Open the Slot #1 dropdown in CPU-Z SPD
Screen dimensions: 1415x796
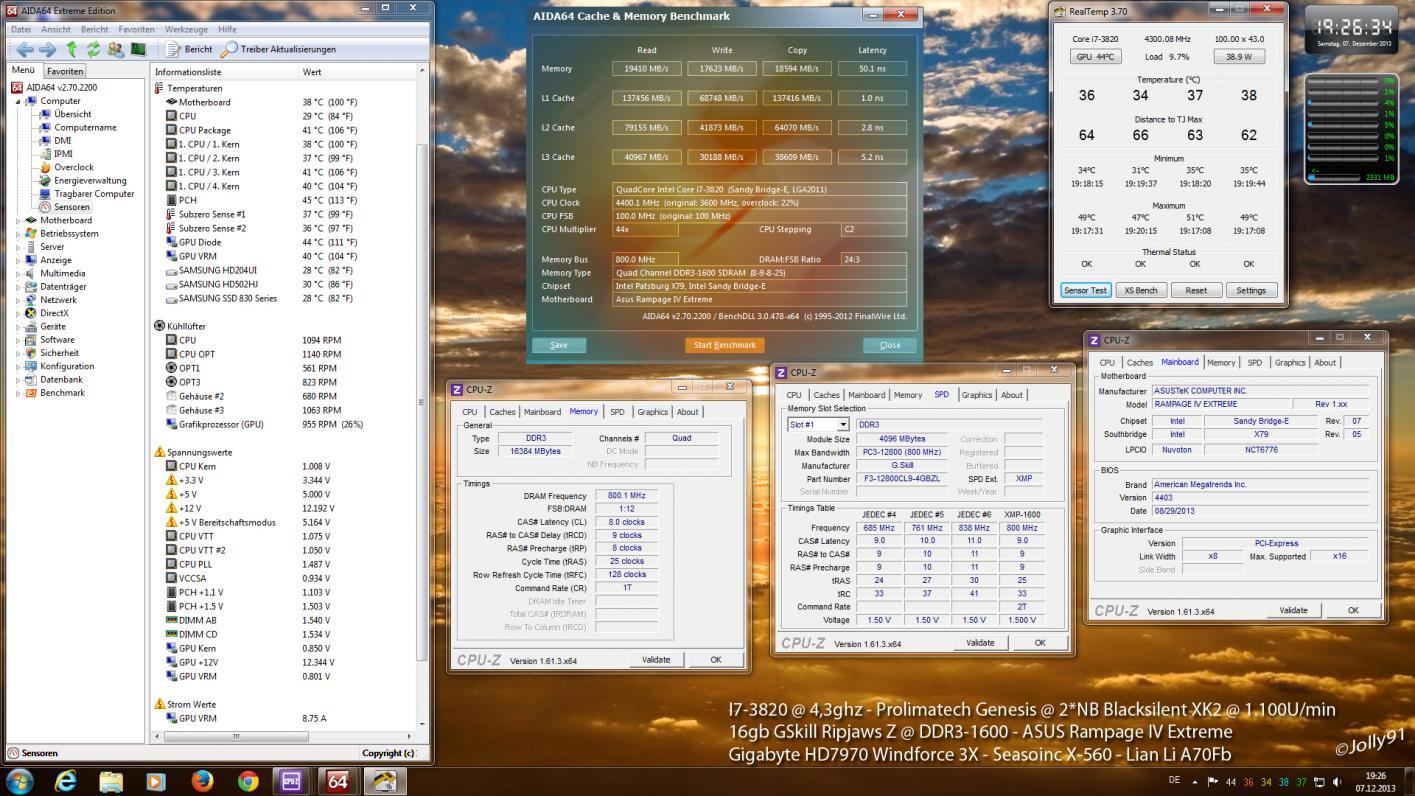click(843, 425)
